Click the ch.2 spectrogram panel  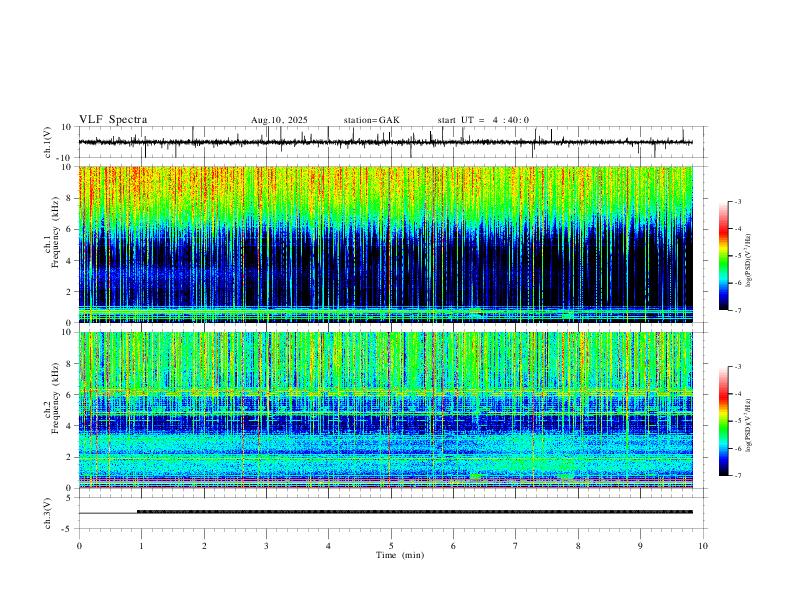point(386,410)
